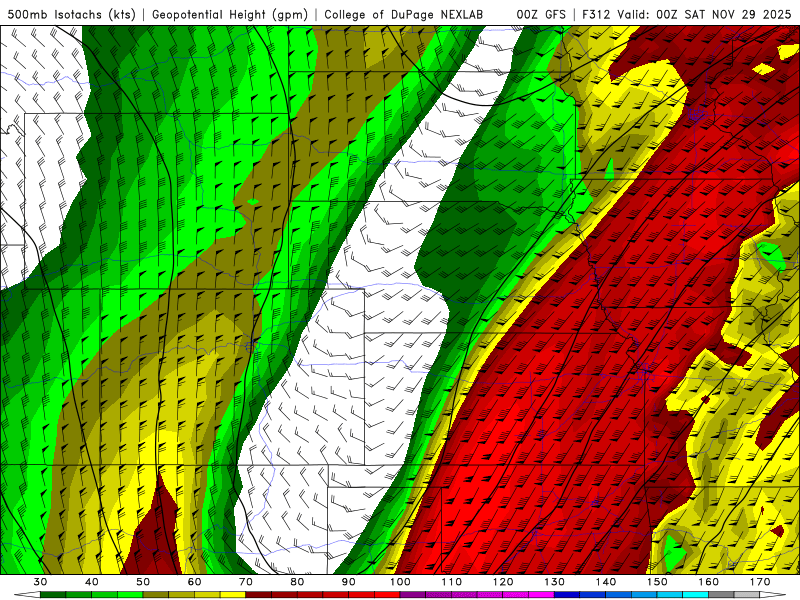Click the dark maroon color bar segment at 70
Screen dimensions: 800x600
pos(259,595)
